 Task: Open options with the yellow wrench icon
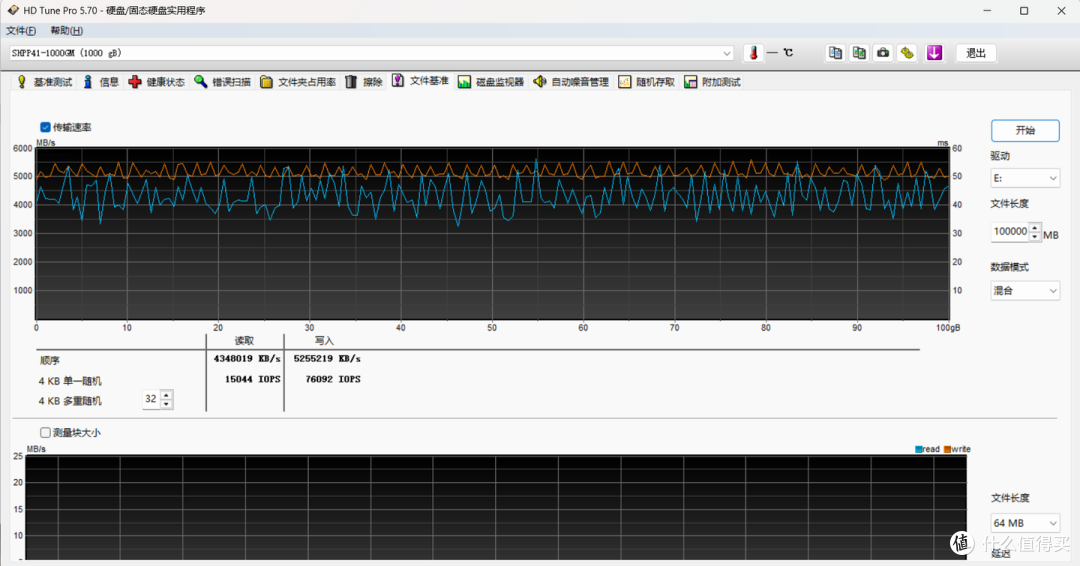[x=907, y=53]
